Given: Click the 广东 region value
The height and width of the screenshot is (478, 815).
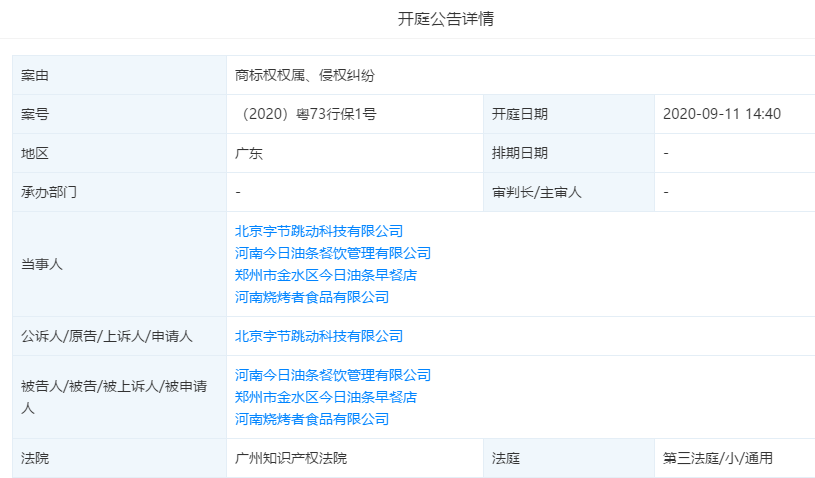Looking at the screenshot, I should 249,153.
